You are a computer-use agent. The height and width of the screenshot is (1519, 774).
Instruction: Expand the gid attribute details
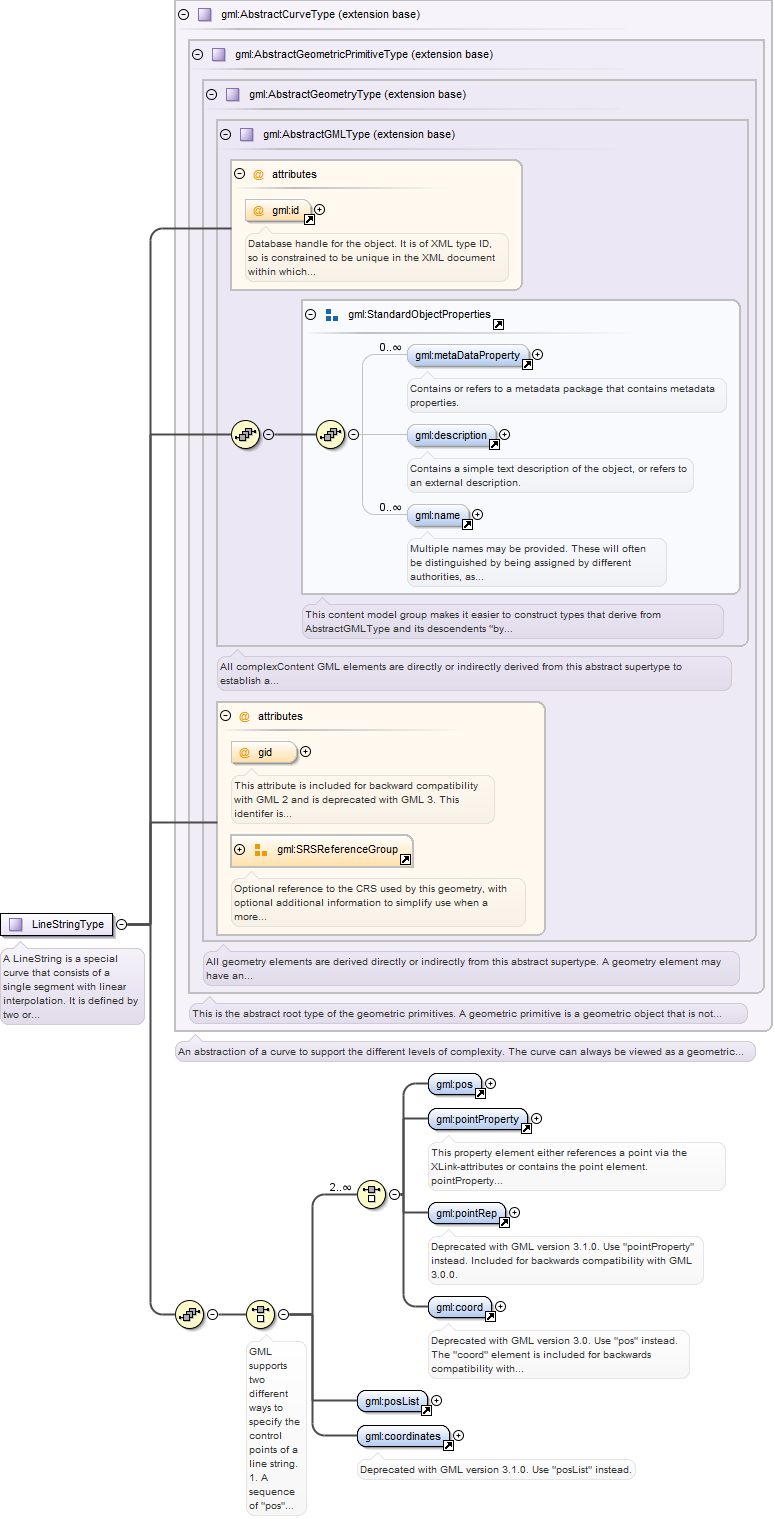click(306, 752)
